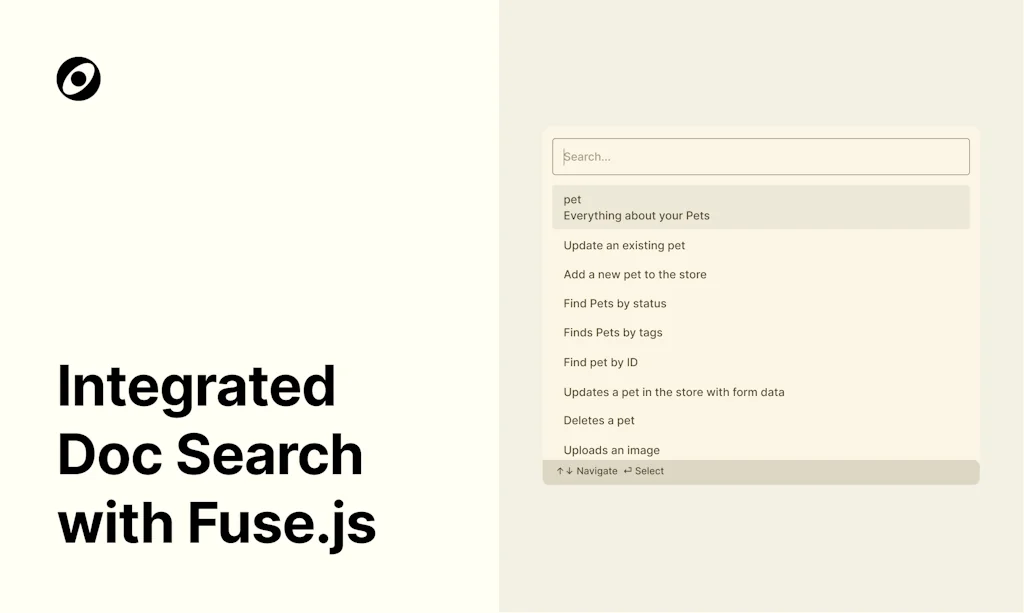Click the Navigate hint label

click(597, 471)
